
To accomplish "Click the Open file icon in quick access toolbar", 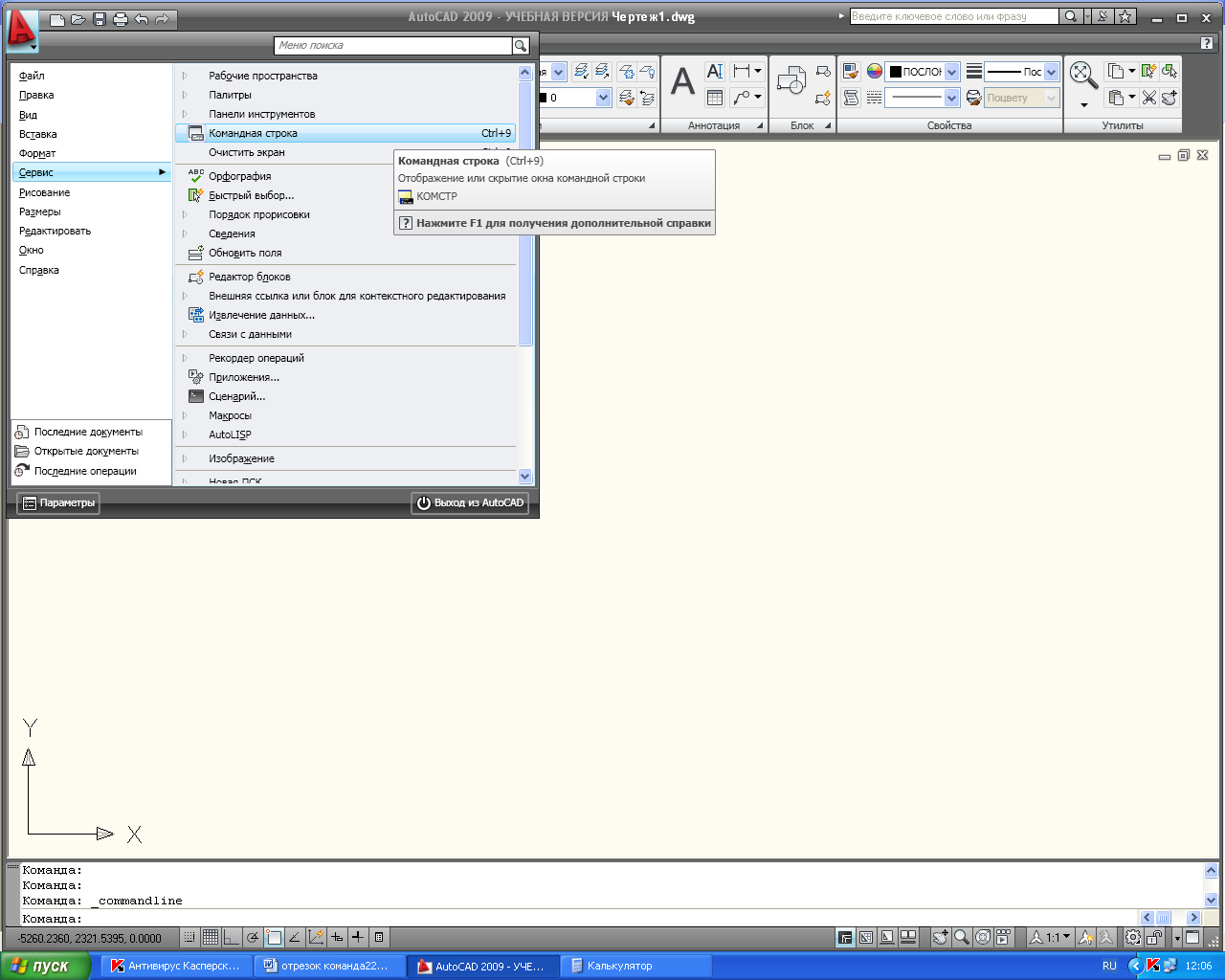I will point(78,19).
